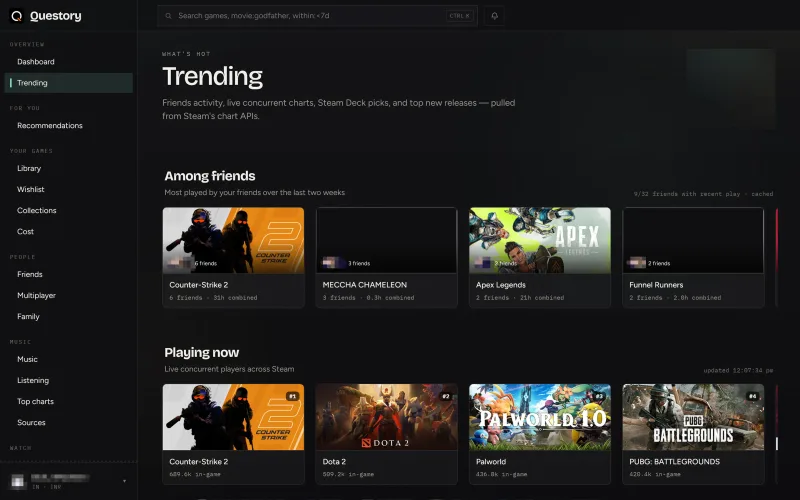The width and height of the screenshot is (800, 500).
Task: Expand the user account dropdown arrow
Action: (124, 481)
